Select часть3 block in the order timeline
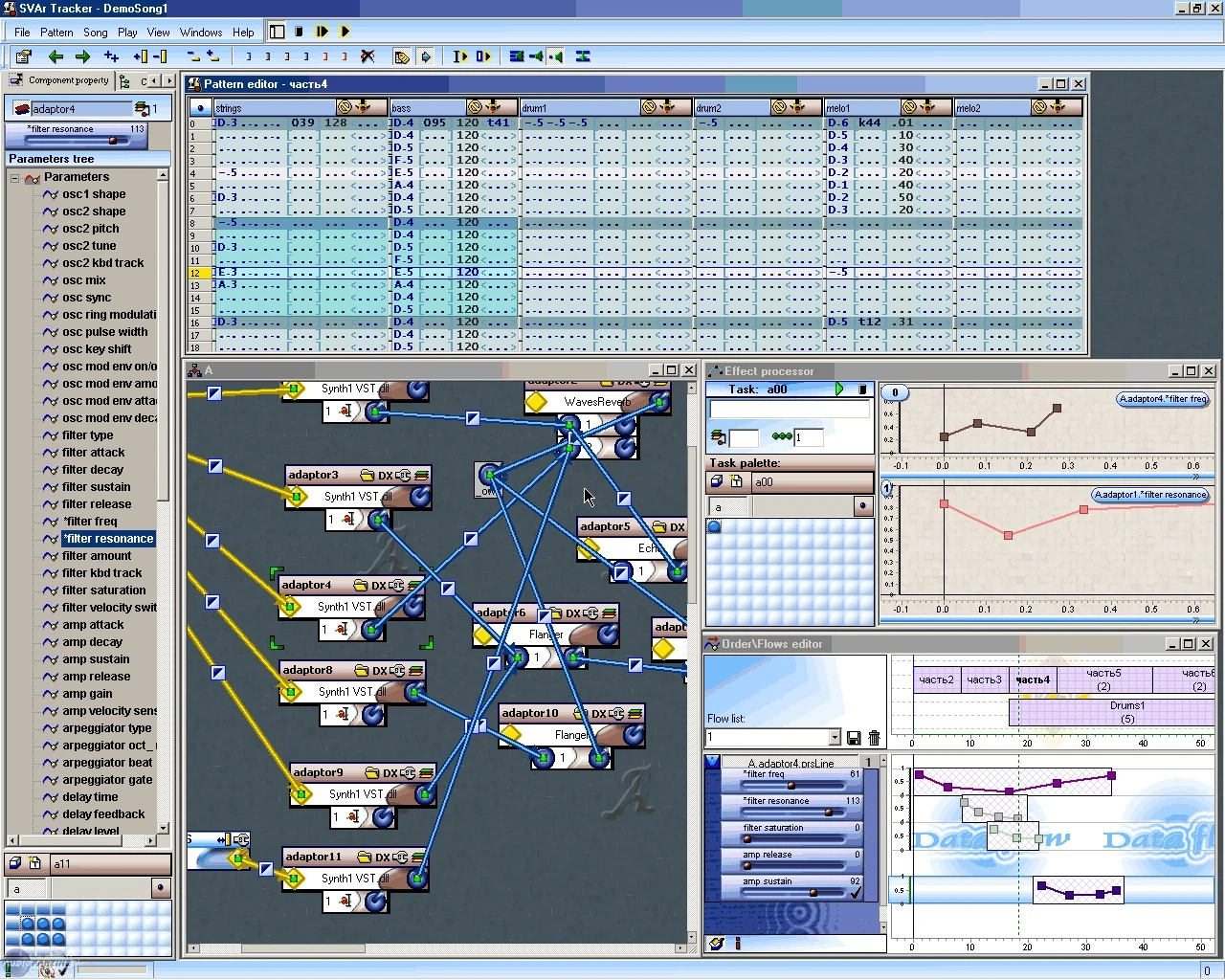The width and height of the screenshot is (1225, 980). (984, 679)
